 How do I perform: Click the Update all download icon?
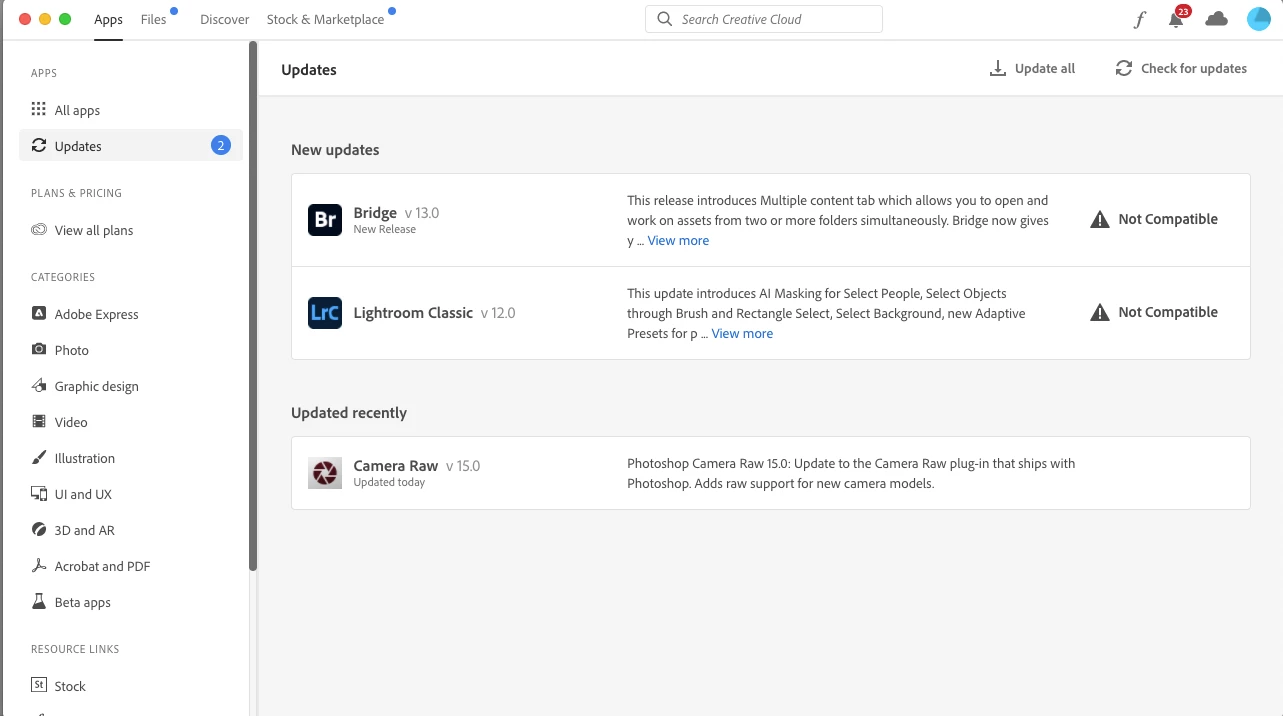point(997,68)
